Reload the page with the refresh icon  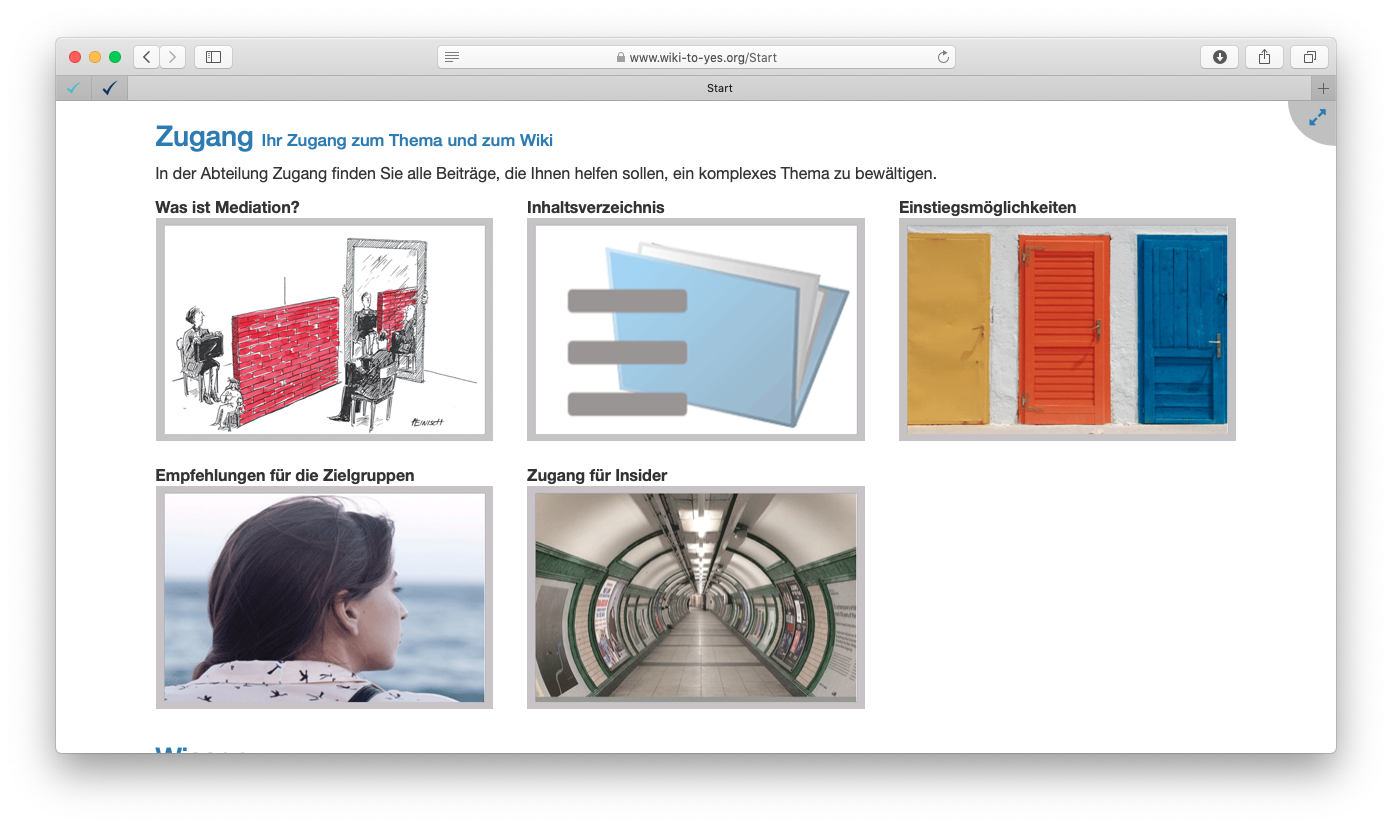tap(942, 57)
